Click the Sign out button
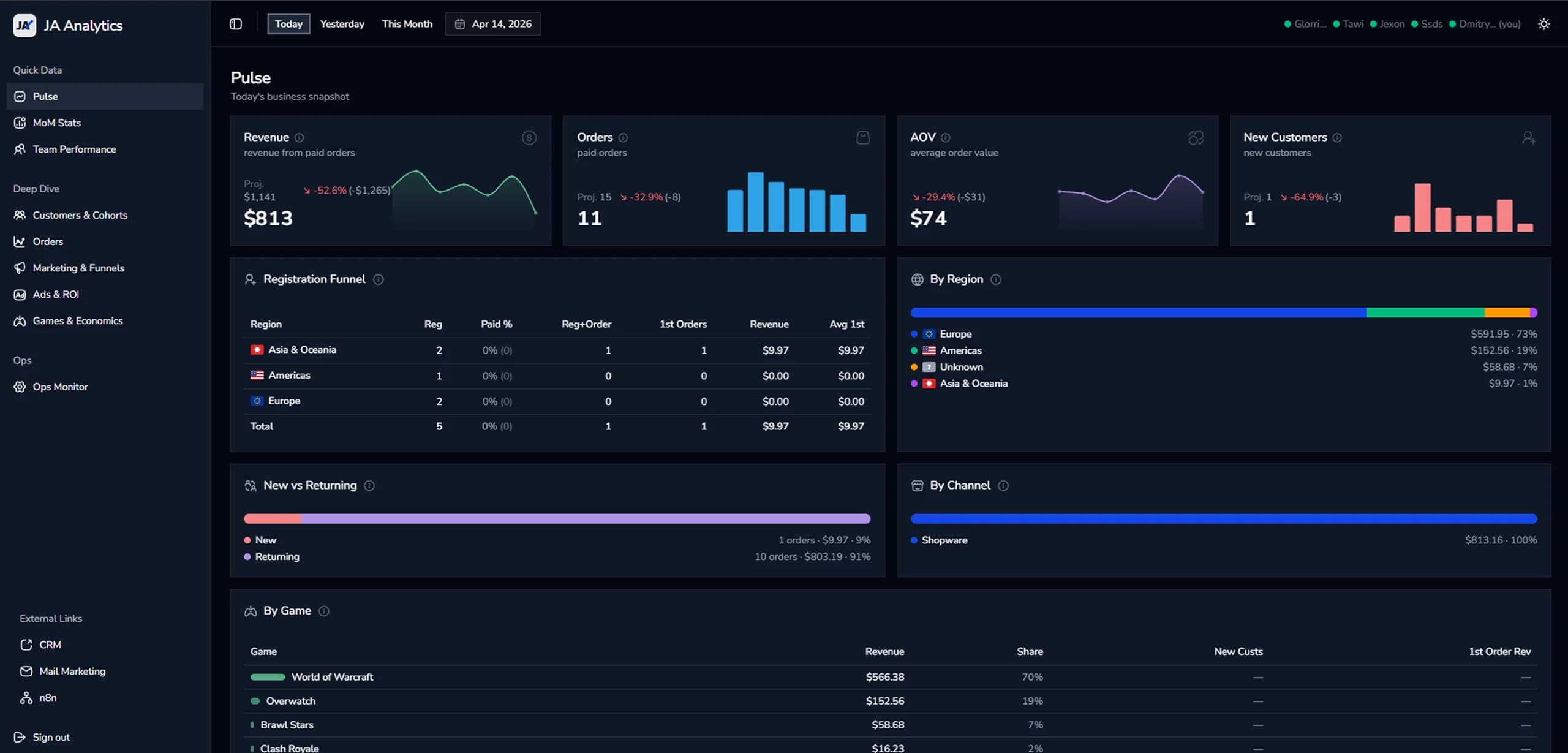The image size is (1568, 753). point(51,737)
